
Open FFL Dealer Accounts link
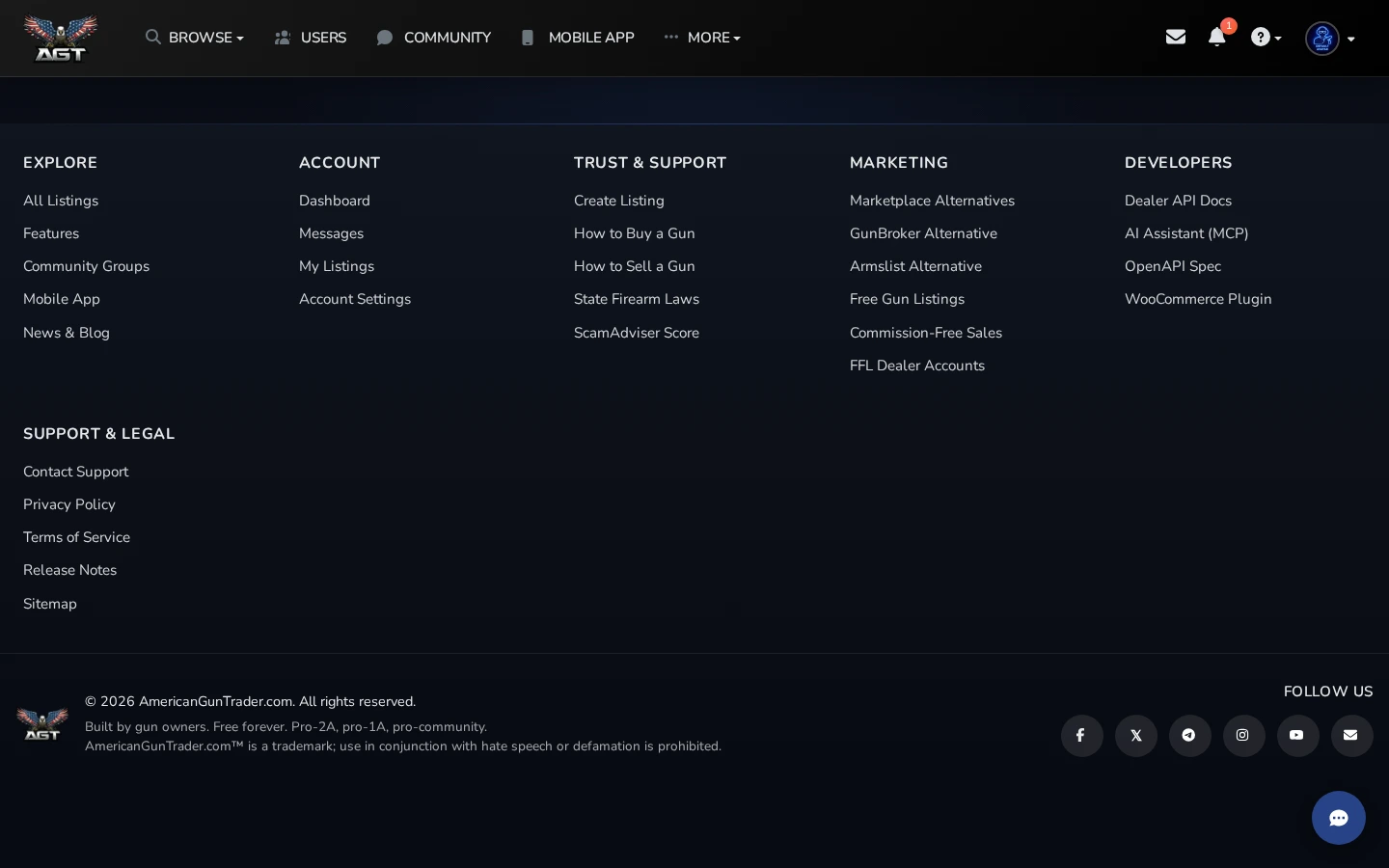[x=917, y=366]
